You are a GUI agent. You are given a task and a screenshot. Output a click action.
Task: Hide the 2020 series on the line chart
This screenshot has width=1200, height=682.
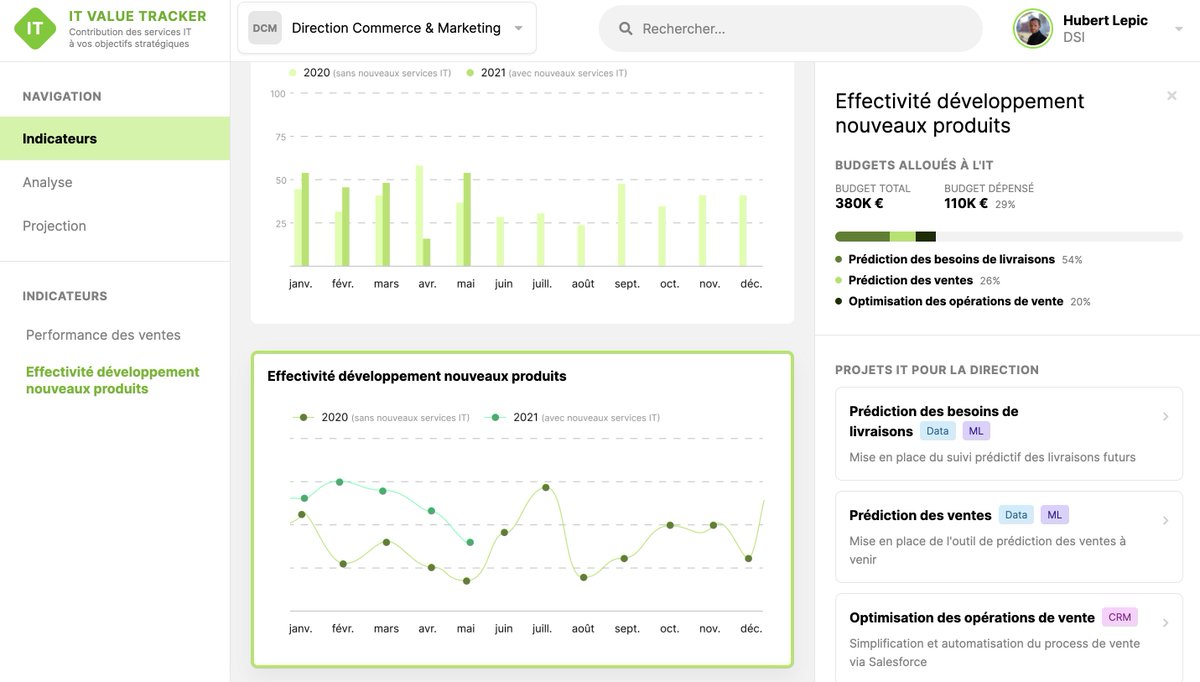tap(333, 418)
